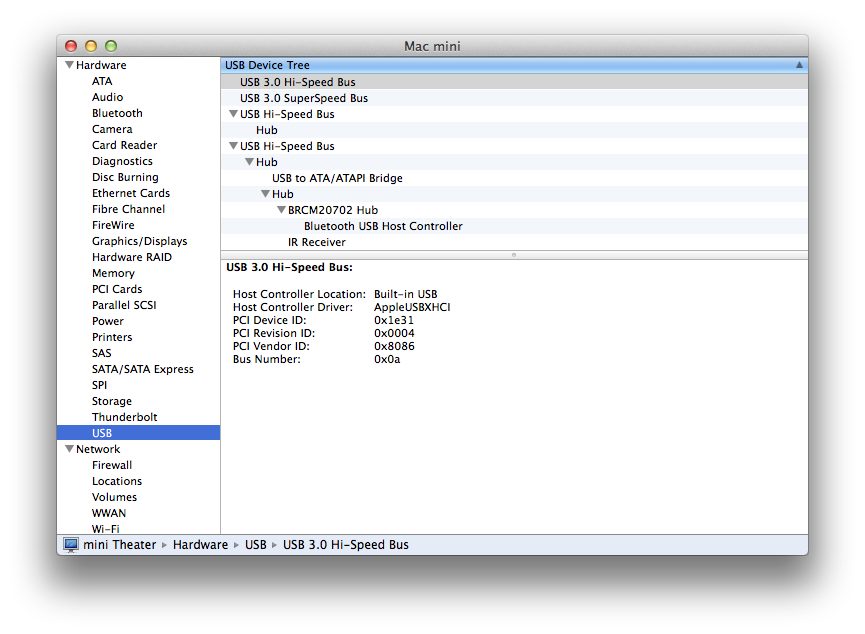Click mini Theater in the path bar

tap(120, 545)
